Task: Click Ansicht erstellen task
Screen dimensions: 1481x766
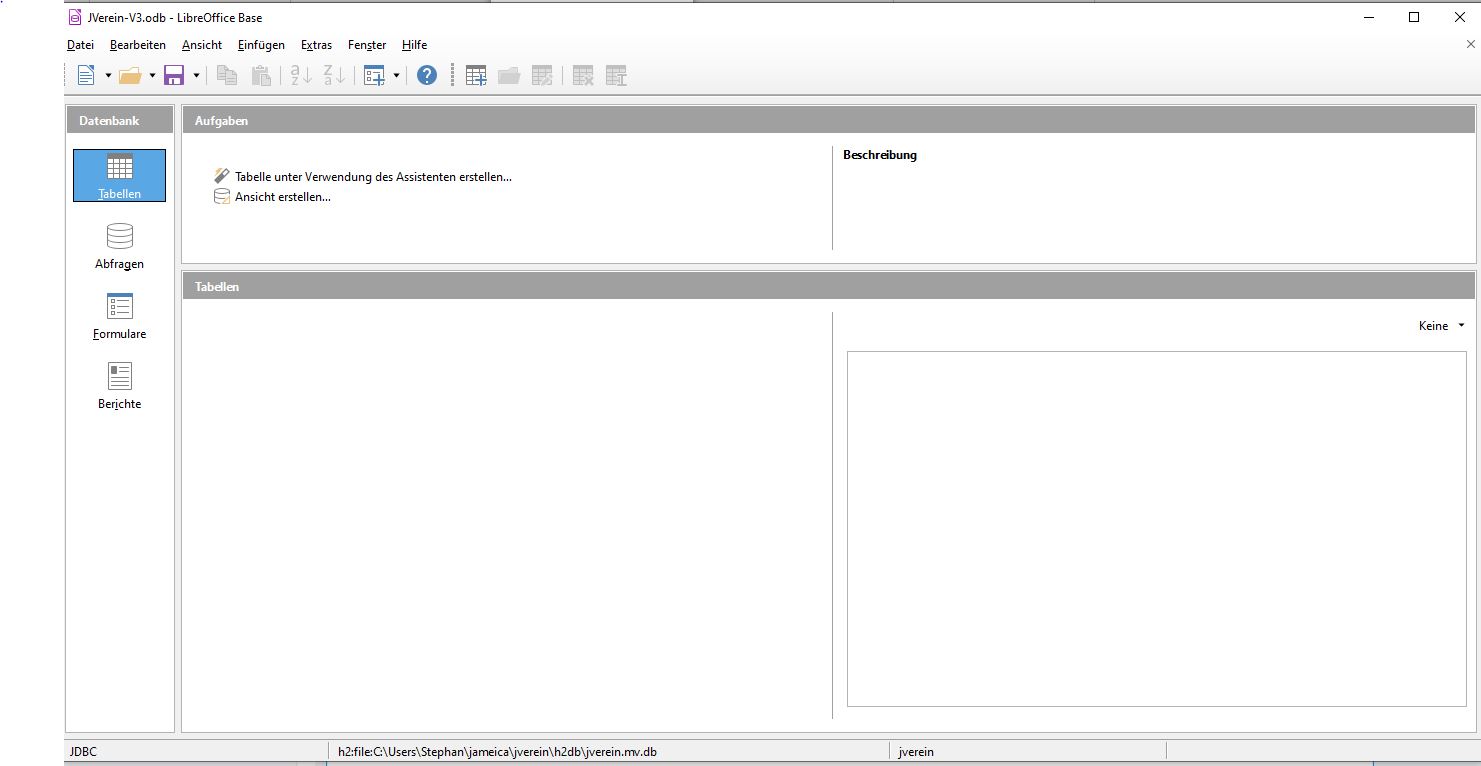Action: point(272,197)
